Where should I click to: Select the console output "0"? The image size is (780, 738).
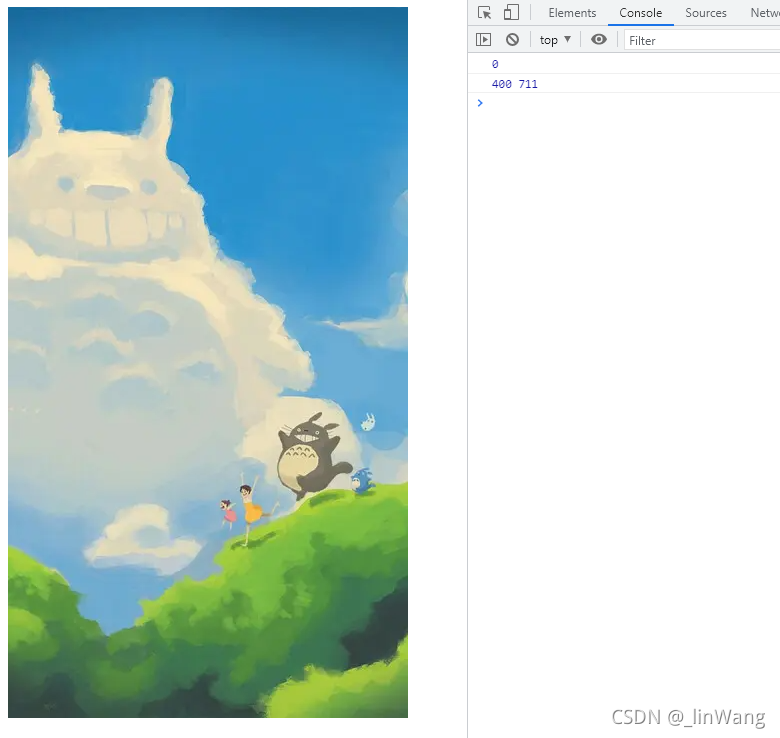495,64
